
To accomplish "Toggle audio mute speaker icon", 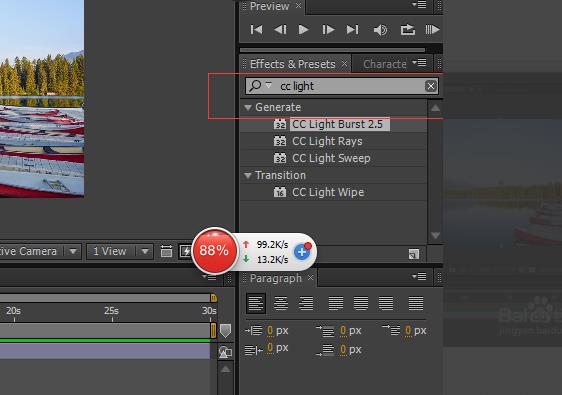I will coord(380,30).
